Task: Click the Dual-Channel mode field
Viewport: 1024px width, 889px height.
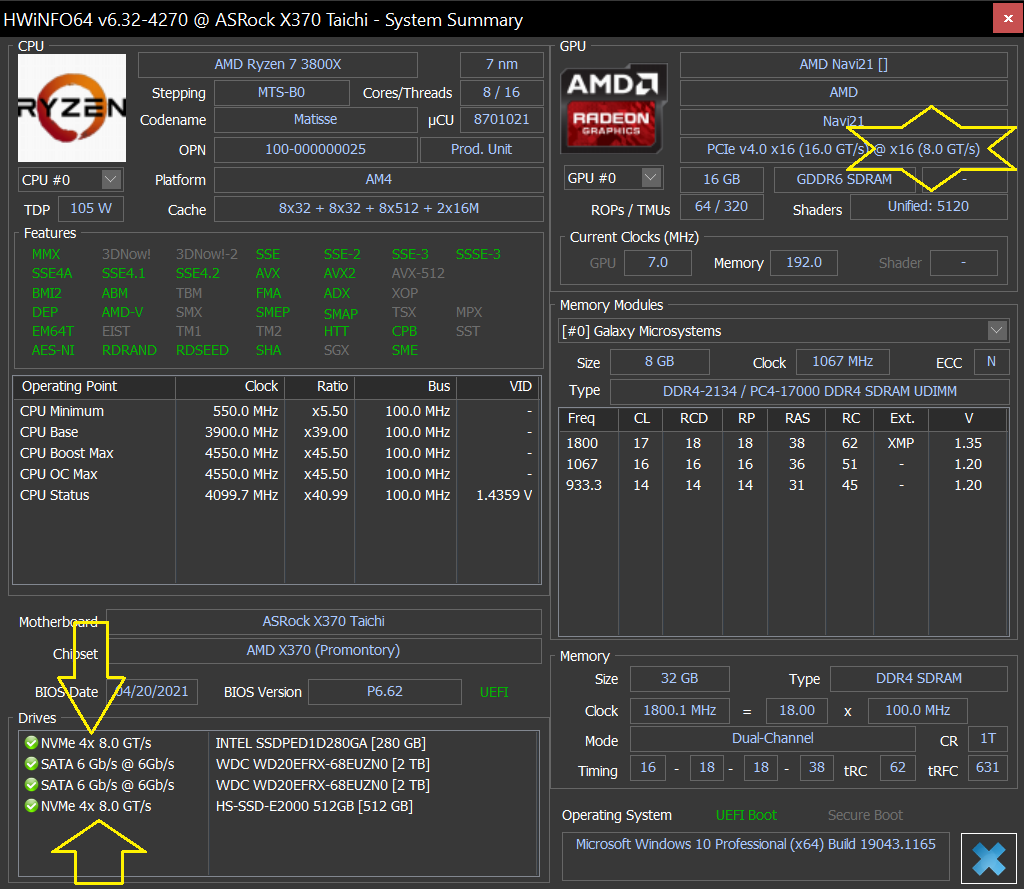Action: coord(773,738)
